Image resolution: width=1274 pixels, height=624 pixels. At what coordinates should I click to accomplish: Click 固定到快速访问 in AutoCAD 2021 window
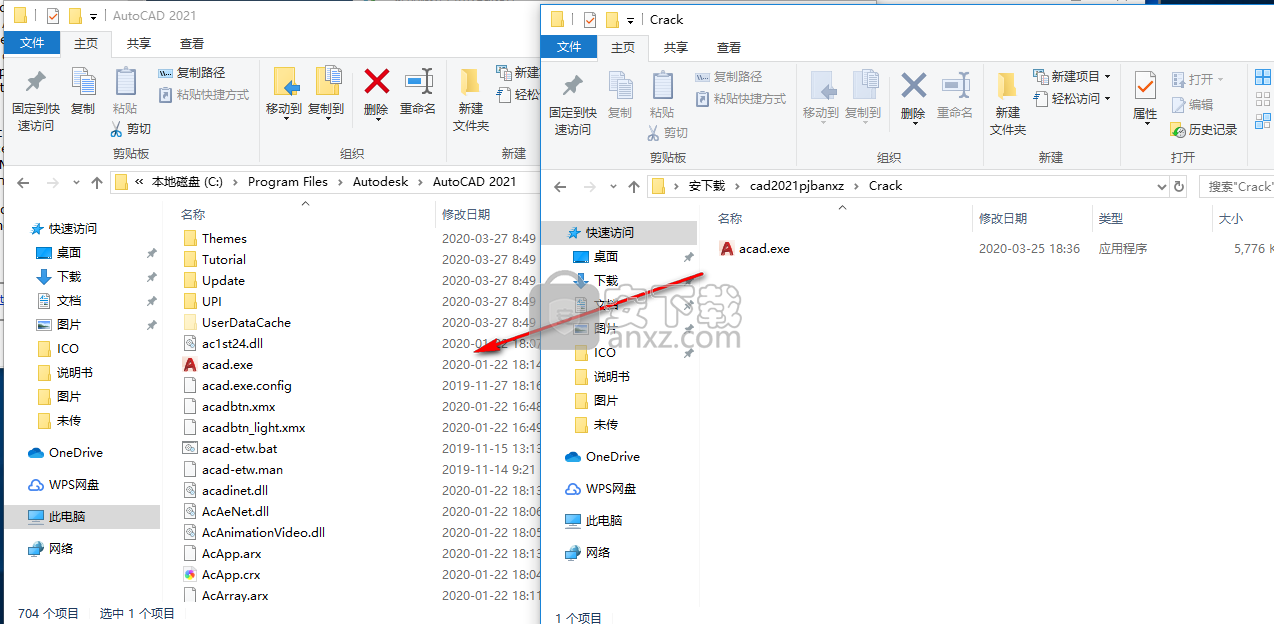35,101
